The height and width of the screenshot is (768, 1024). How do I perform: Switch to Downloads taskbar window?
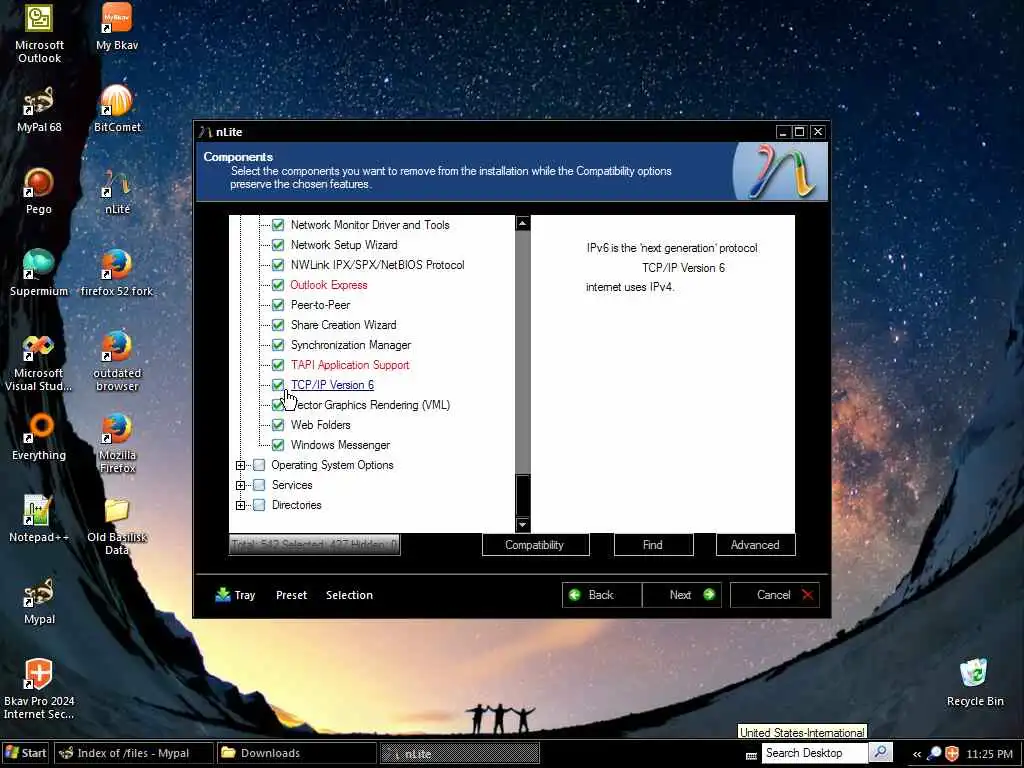coord(296,753)
